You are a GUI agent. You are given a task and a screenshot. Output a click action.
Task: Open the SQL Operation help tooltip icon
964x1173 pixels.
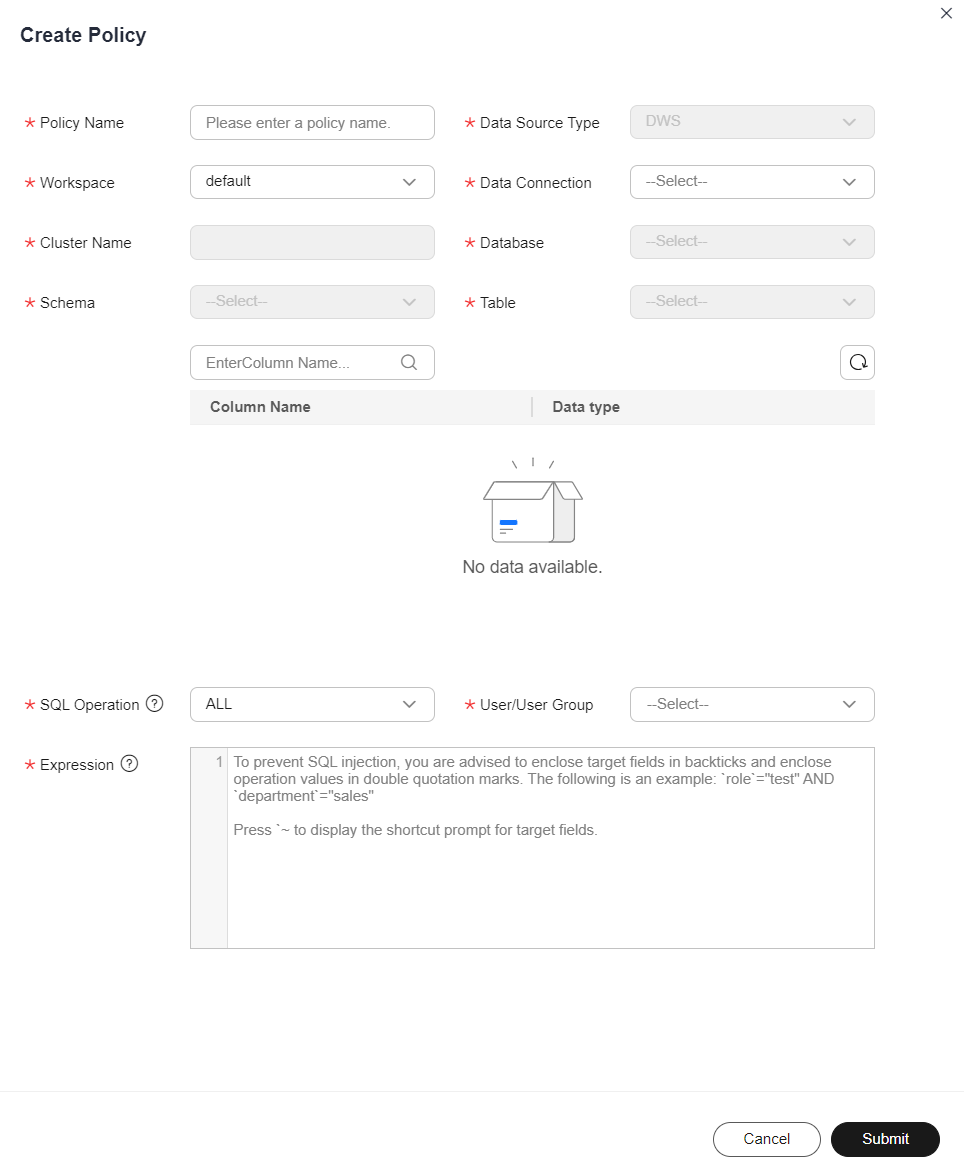(154, 704)
